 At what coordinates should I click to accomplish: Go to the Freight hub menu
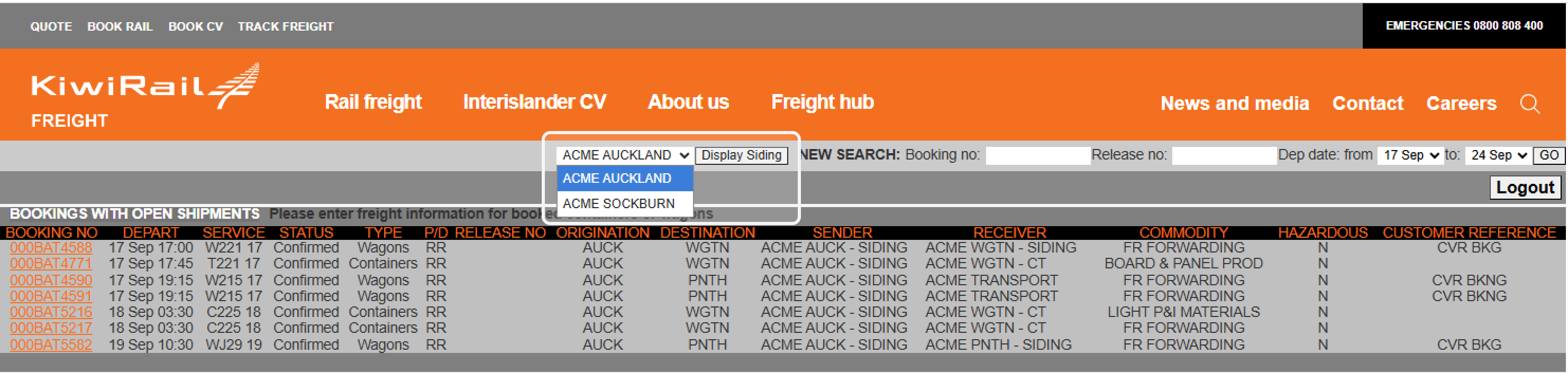(x=822, y=102)
